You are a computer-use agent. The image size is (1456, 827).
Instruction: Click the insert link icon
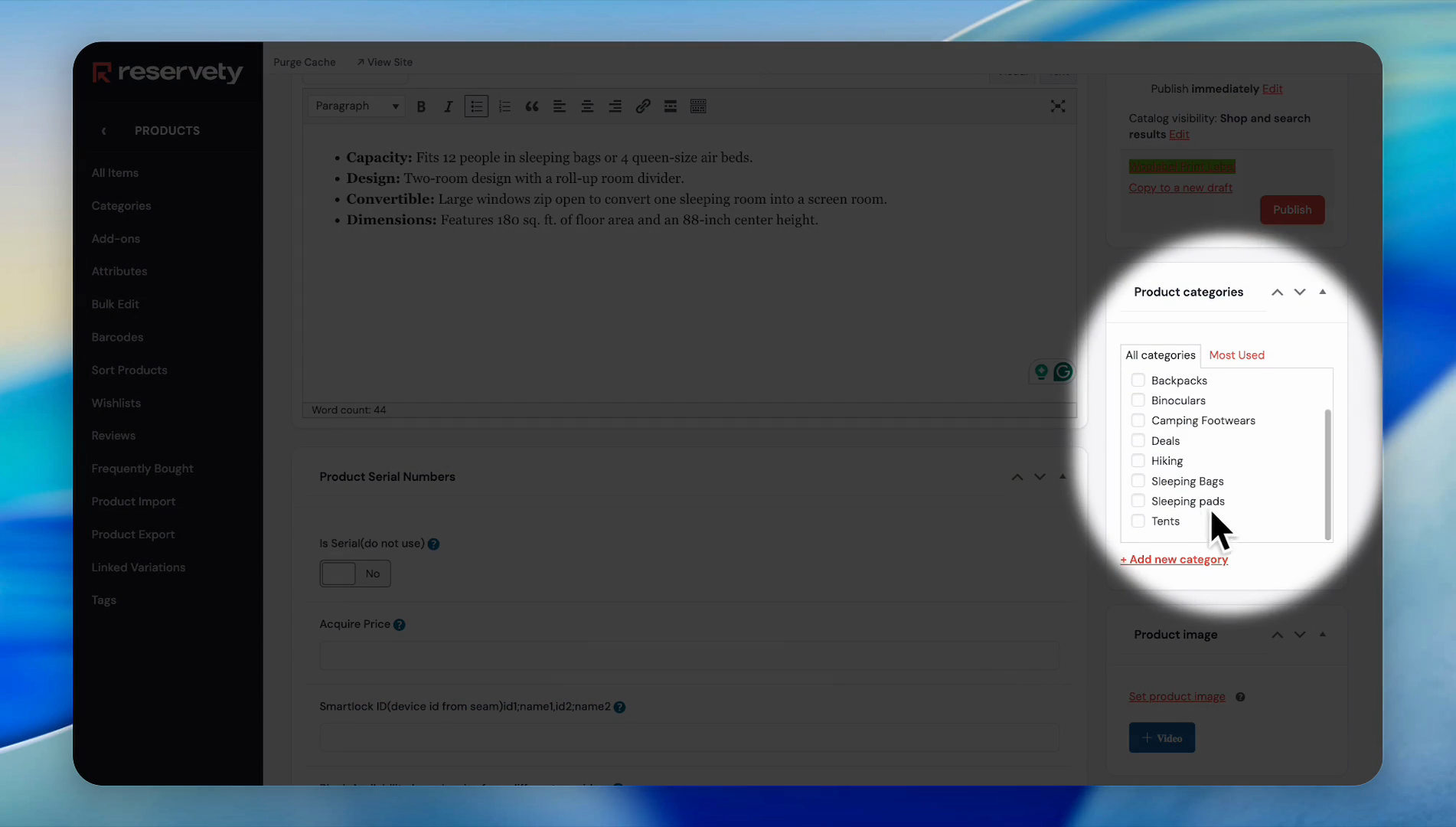click(x=643, y=106)
